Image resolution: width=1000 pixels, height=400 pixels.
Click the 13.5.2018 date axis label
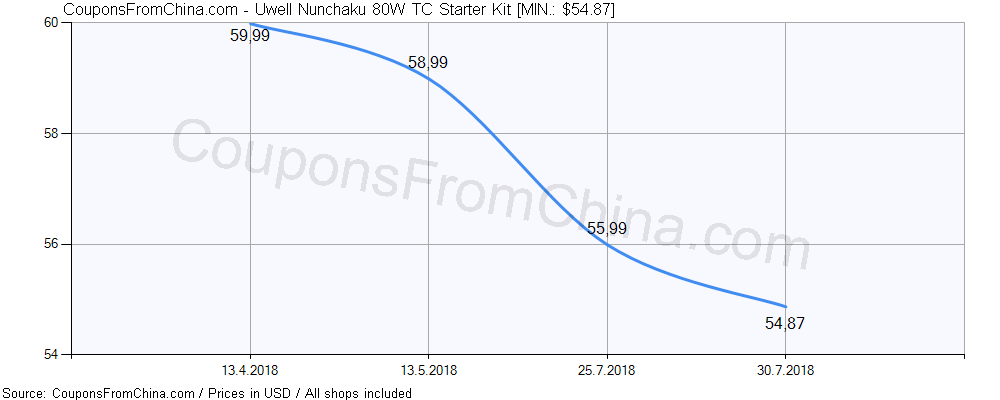click(x=428, y=371)
